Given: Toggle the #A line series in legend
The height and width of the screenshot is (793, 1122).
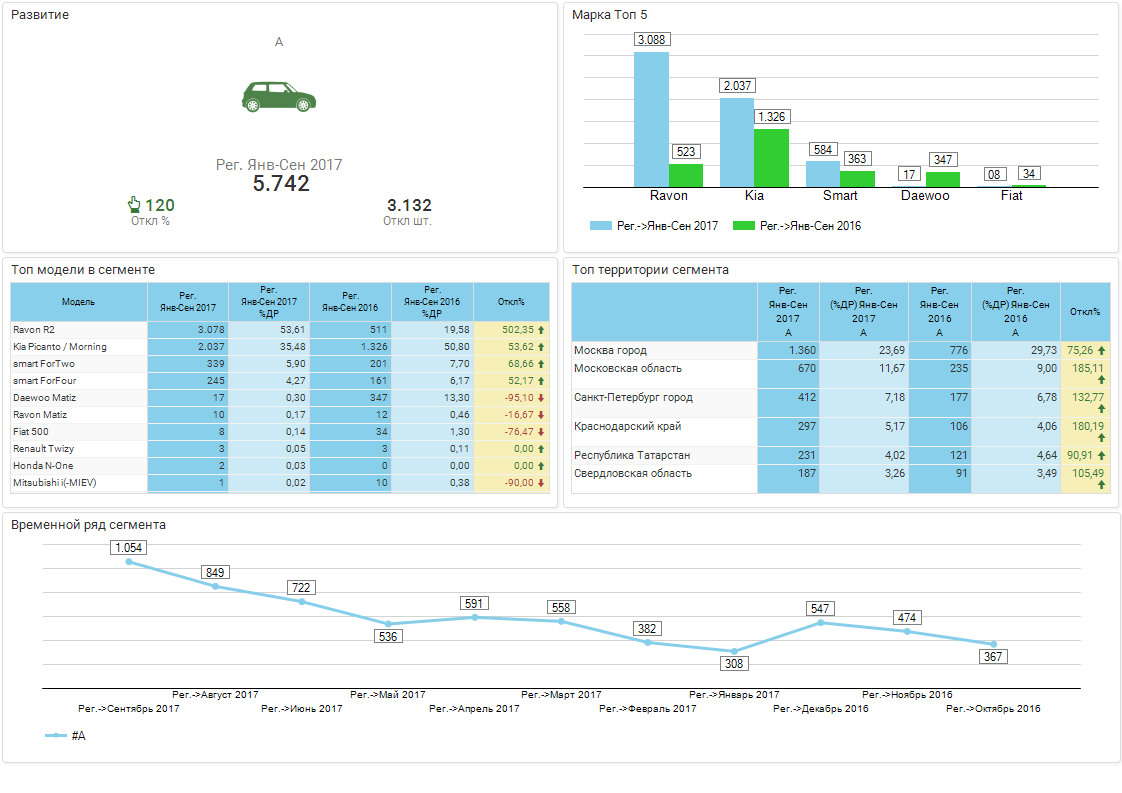Looking at the screenshot, I should click(66, 736).
